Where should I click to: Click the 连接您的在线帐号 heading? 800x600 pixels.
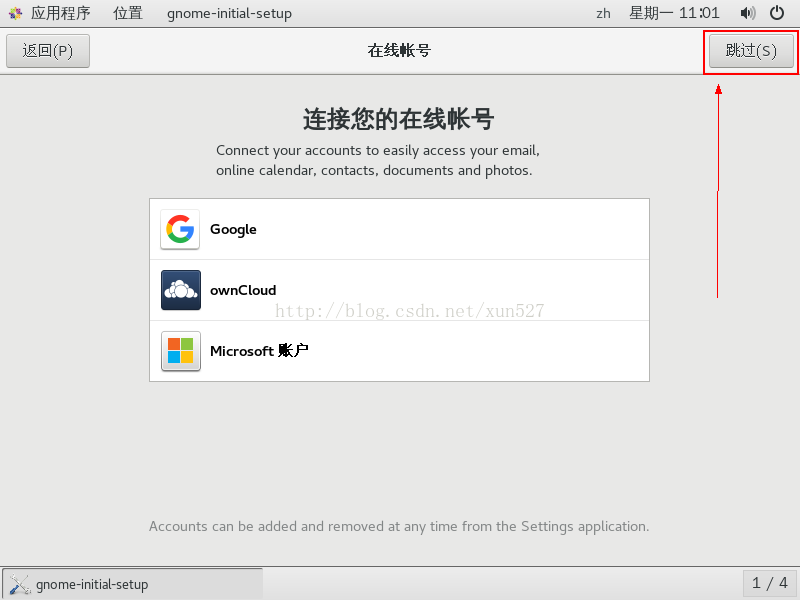pos(399,119)
